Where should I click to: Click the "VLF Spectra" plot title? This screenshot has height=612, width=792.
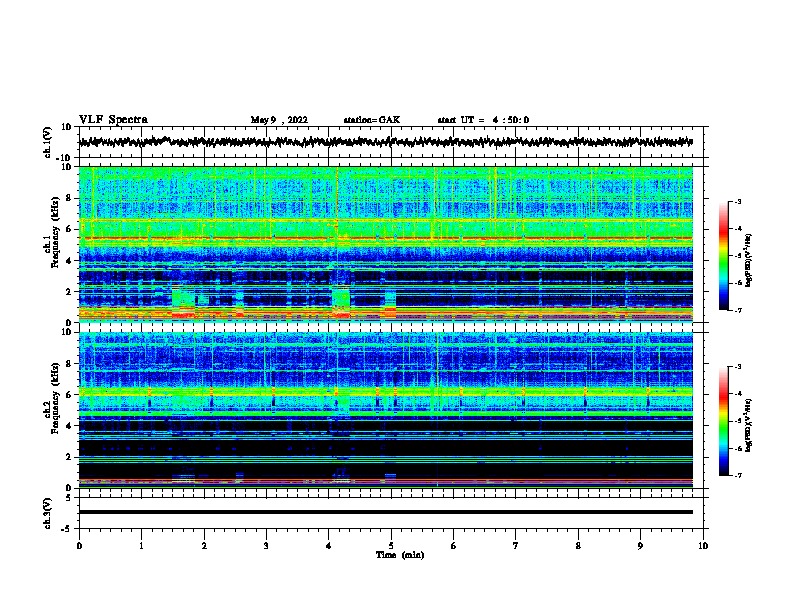point(113,120)
